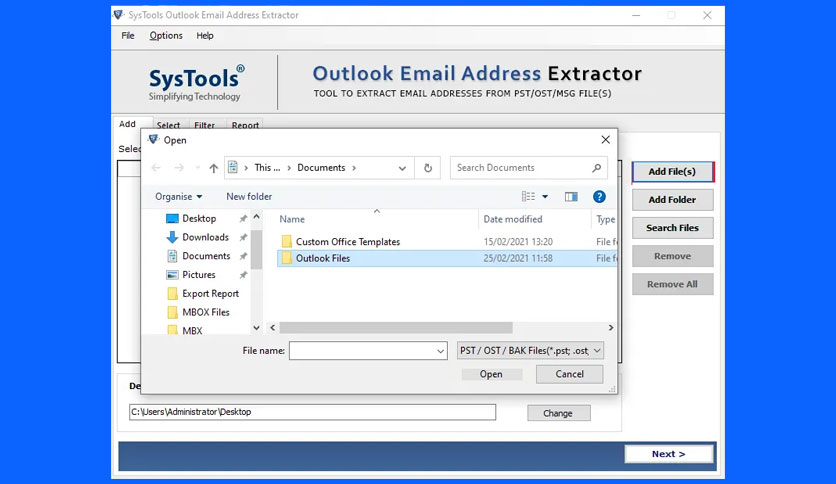The image size is (836, 484).
Task: Sort by Name column header
Action: coord(292,219)
